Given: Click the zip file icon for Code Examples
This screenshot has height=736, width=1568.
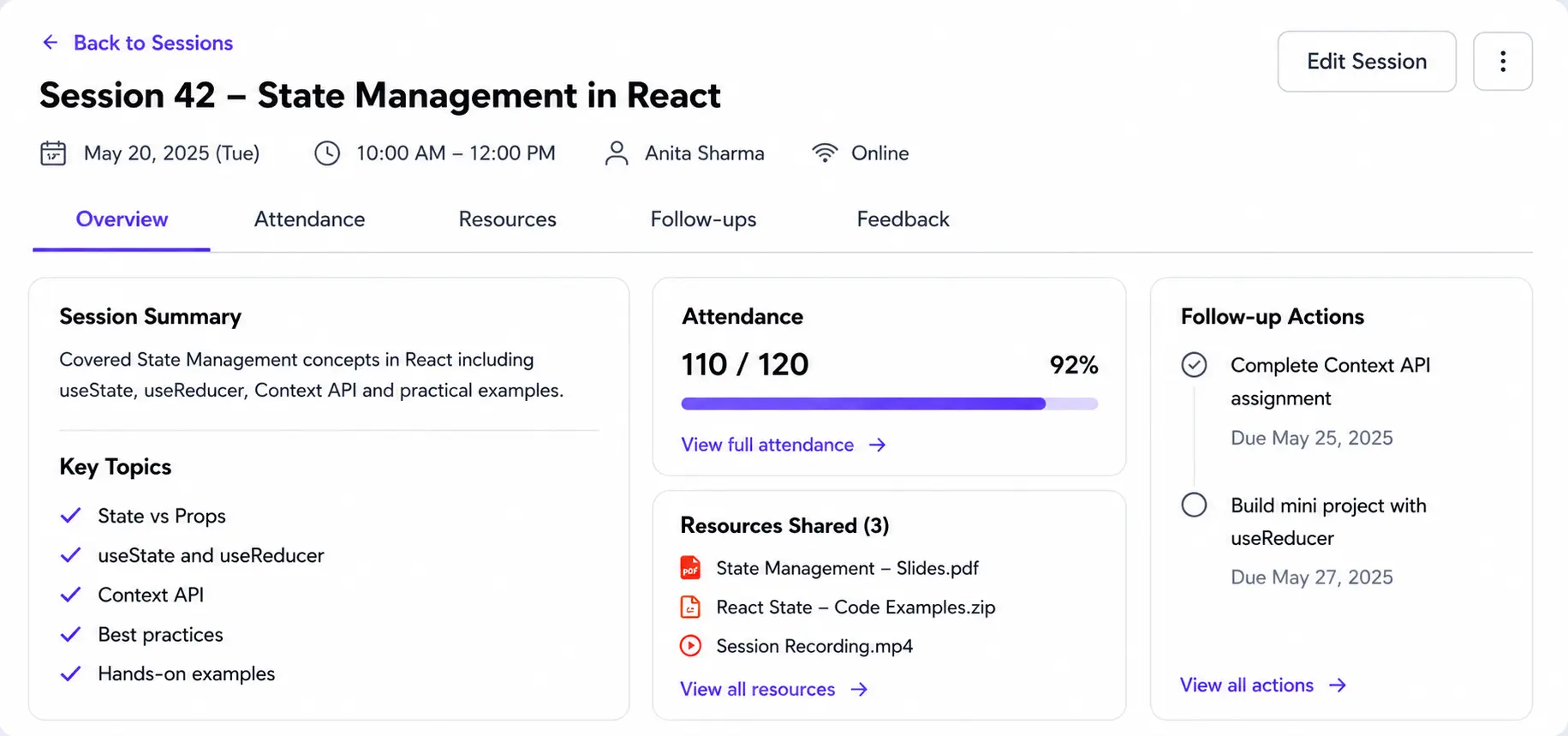Looking at the screenshot, I should tap(690, 607).
